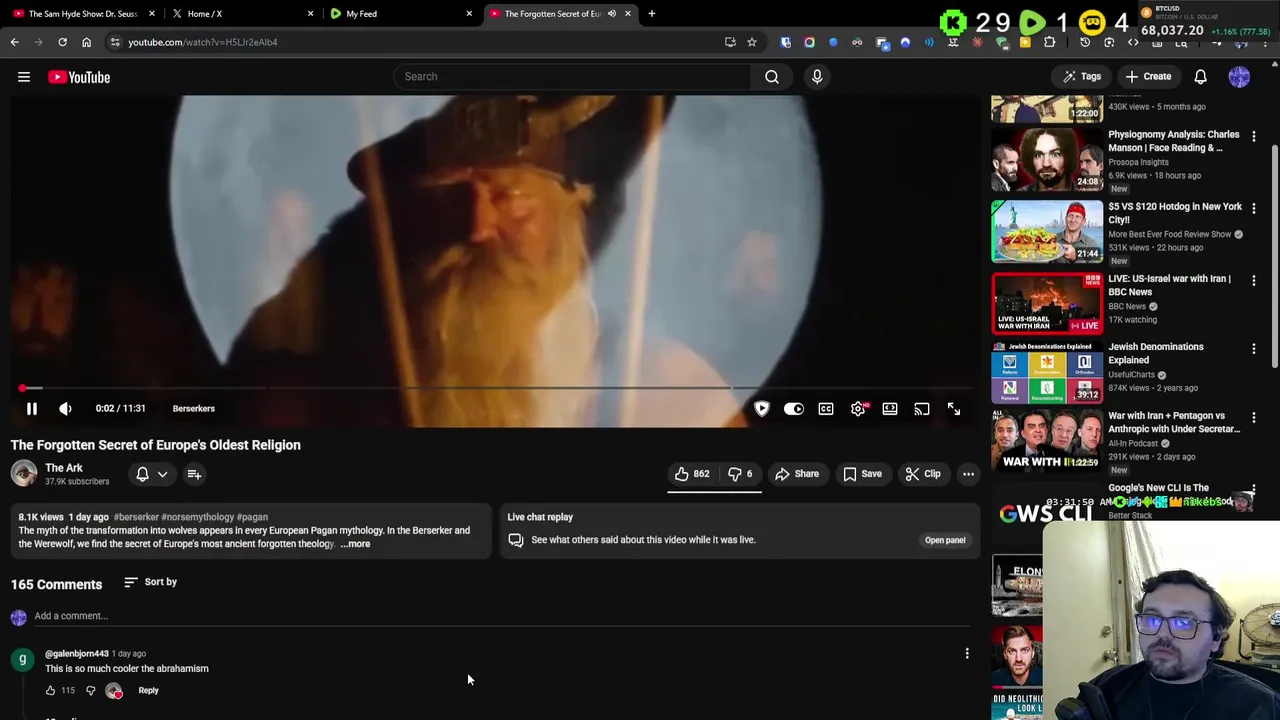Open the video settings gear
This screenshot has height=720, width=1280.
click(858, 408)
